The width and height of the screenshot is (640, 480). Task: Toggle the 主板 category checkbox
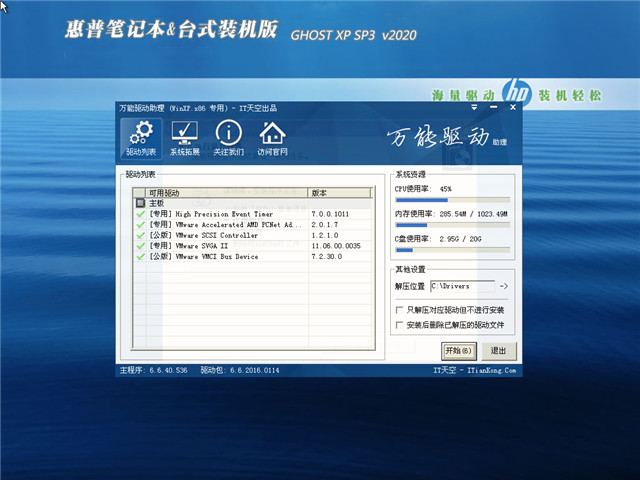(140, 203)
